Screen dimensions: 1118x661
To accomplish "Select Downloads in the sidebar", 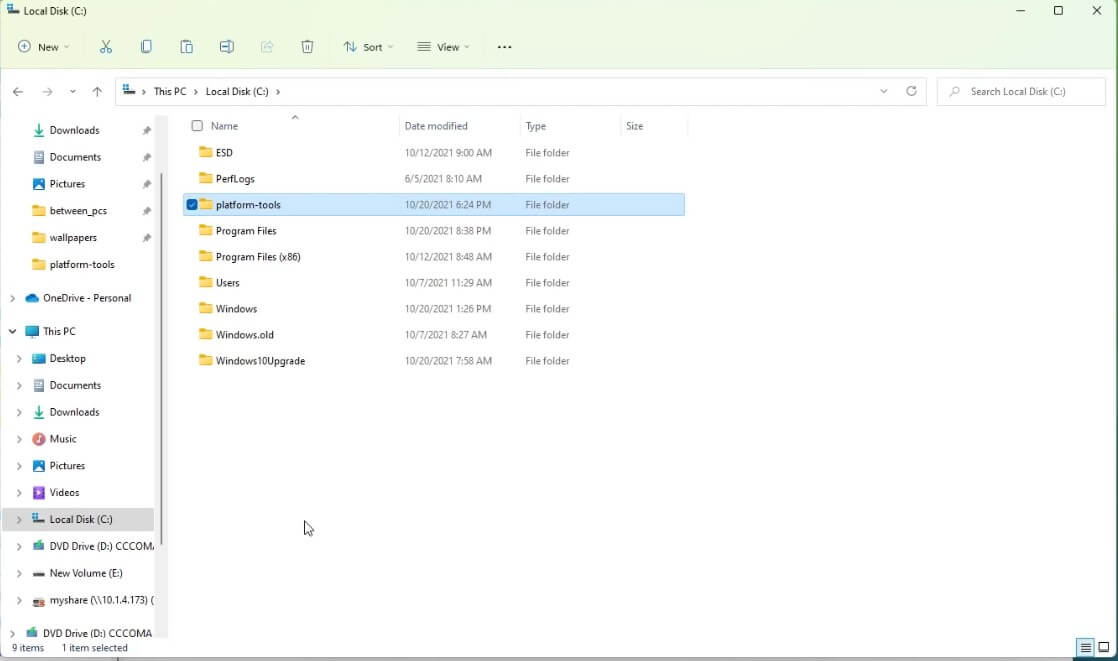I will 75,130.
